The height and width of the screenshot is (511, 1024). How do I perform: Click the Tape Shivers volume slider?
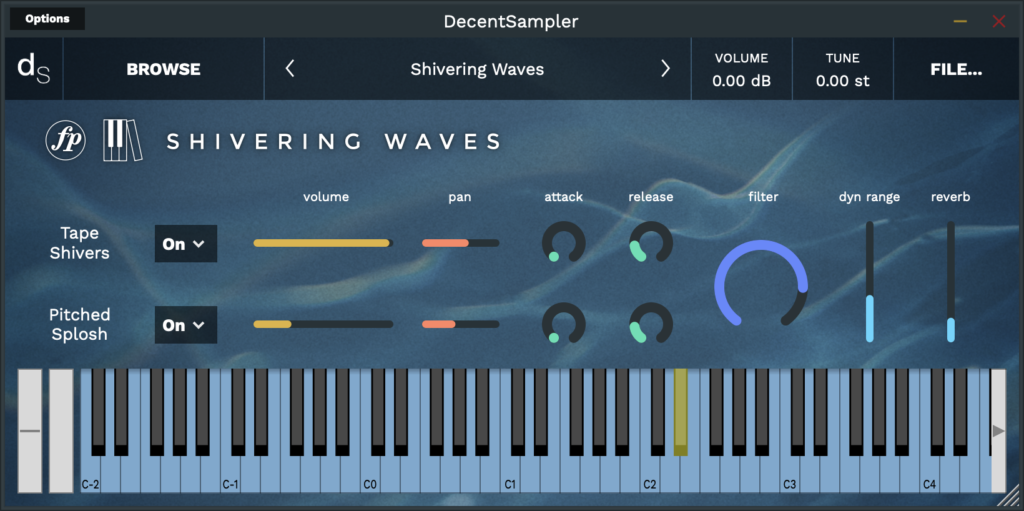pos(323,243)
